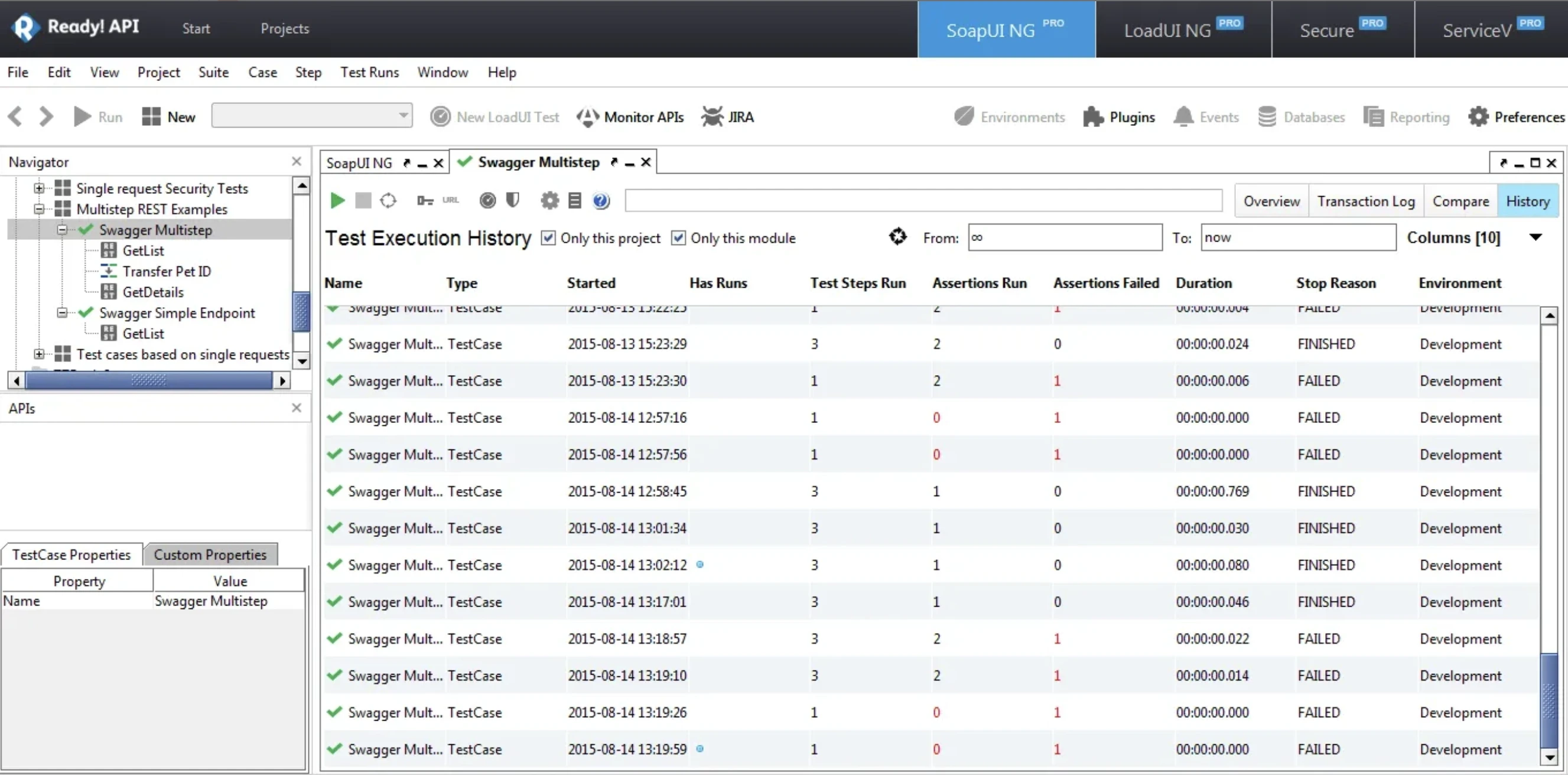Image resolution: width=1568 pixels, height=775 pixels.
Task: Open the Environments manager
Action: (1009, 116)
